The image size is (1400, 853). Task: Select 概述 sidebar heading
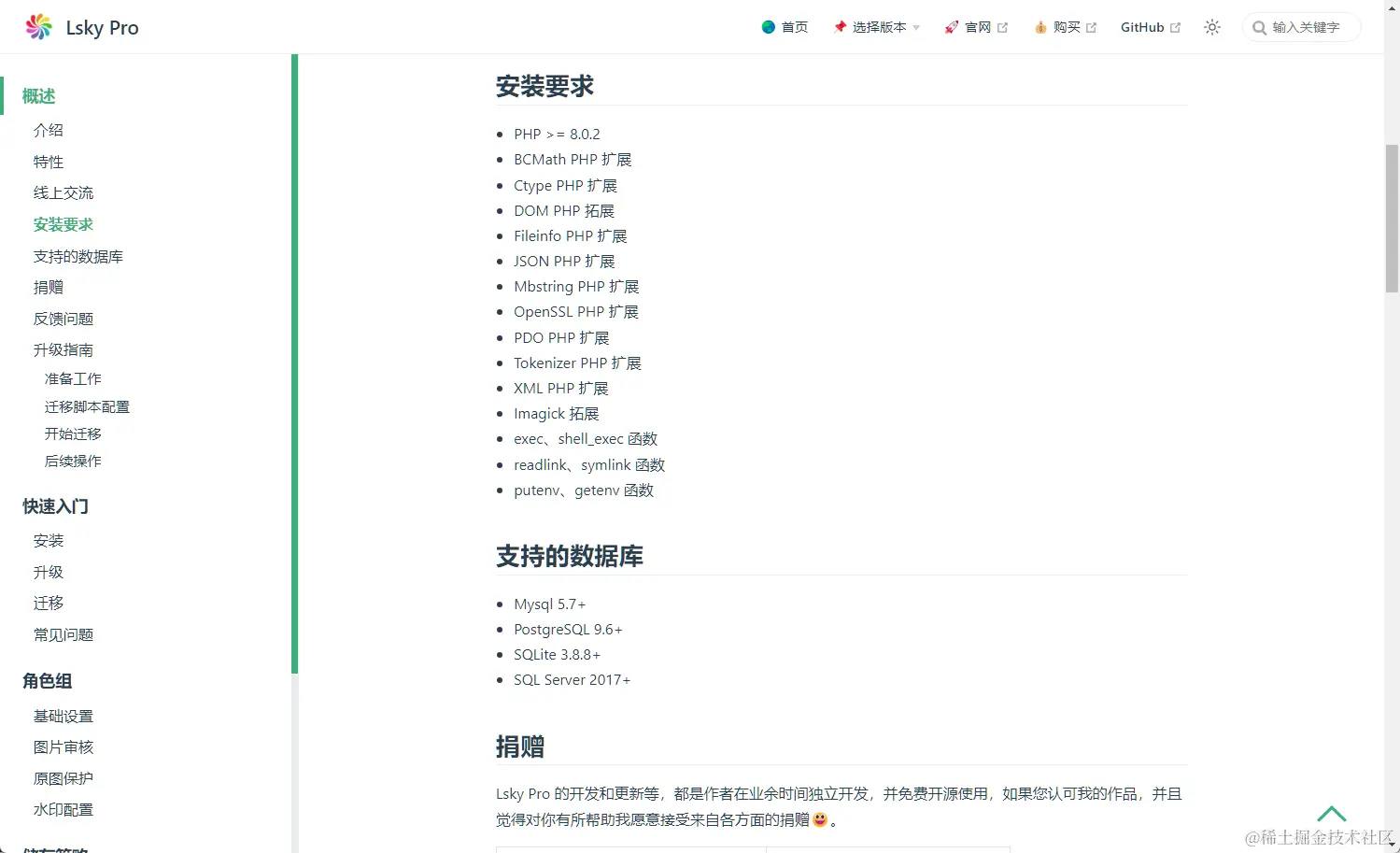[x=38, y=96]
